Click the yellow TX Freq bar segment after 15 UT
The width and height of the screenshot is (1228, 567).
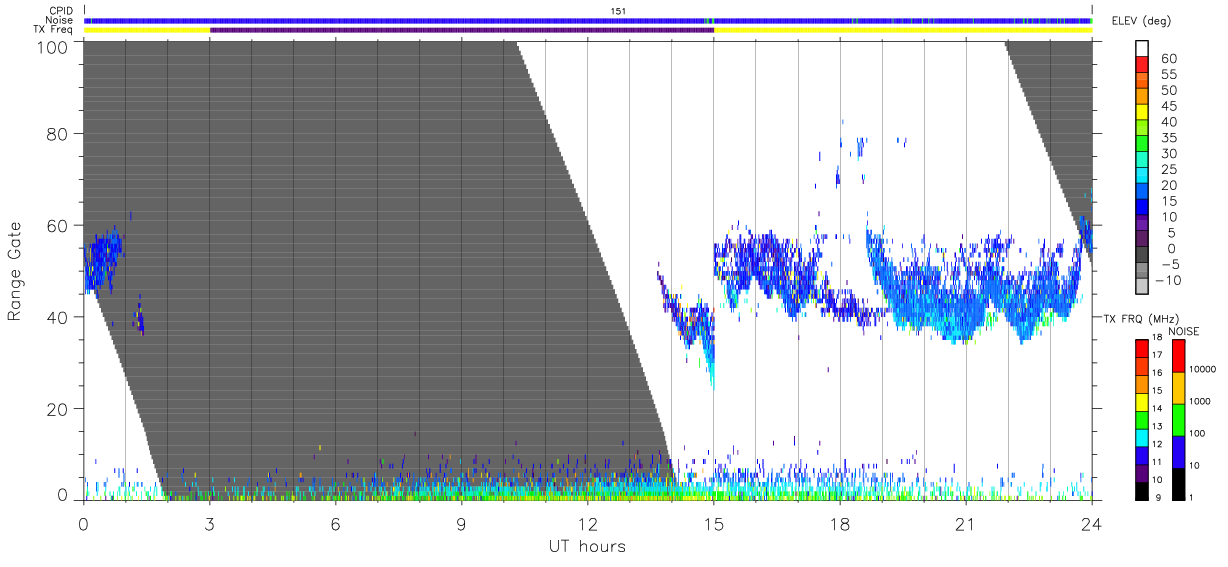tap(902, 30)
